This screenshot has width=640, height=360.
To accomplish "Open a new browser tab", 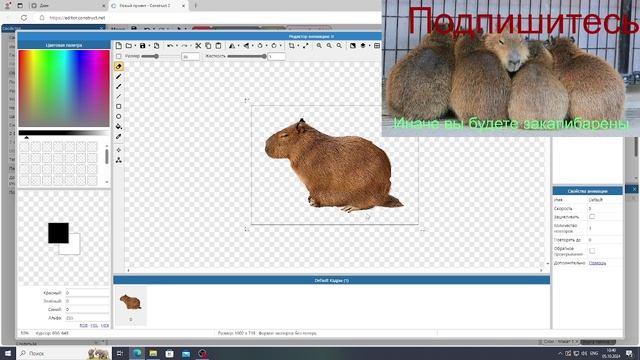I will [x=195, y=6].
